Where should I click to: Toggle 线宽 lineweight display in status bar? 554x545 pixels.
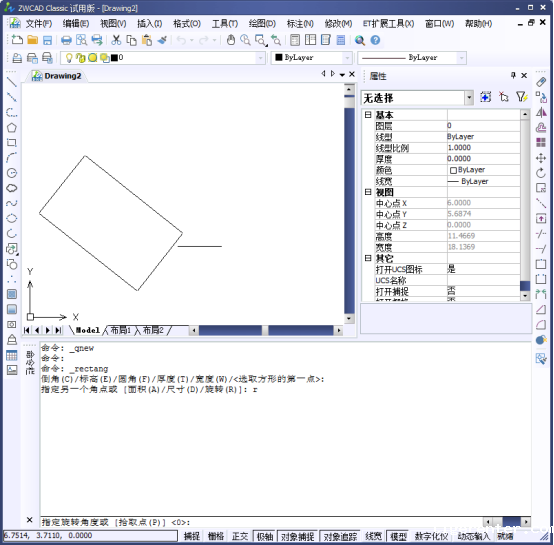pos(373,537)
